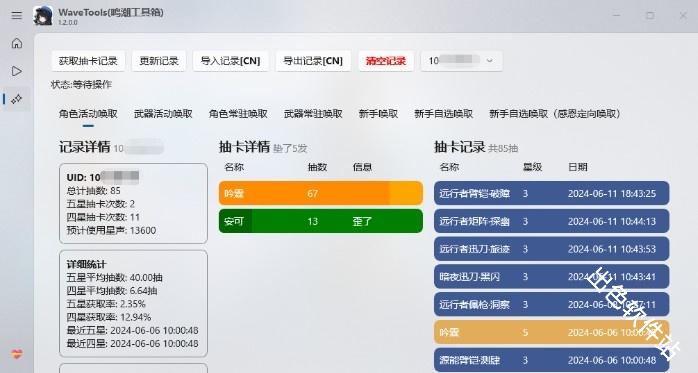Click 导出记录[CN] button
Viewport: 698px width, 373px height.
313,61
